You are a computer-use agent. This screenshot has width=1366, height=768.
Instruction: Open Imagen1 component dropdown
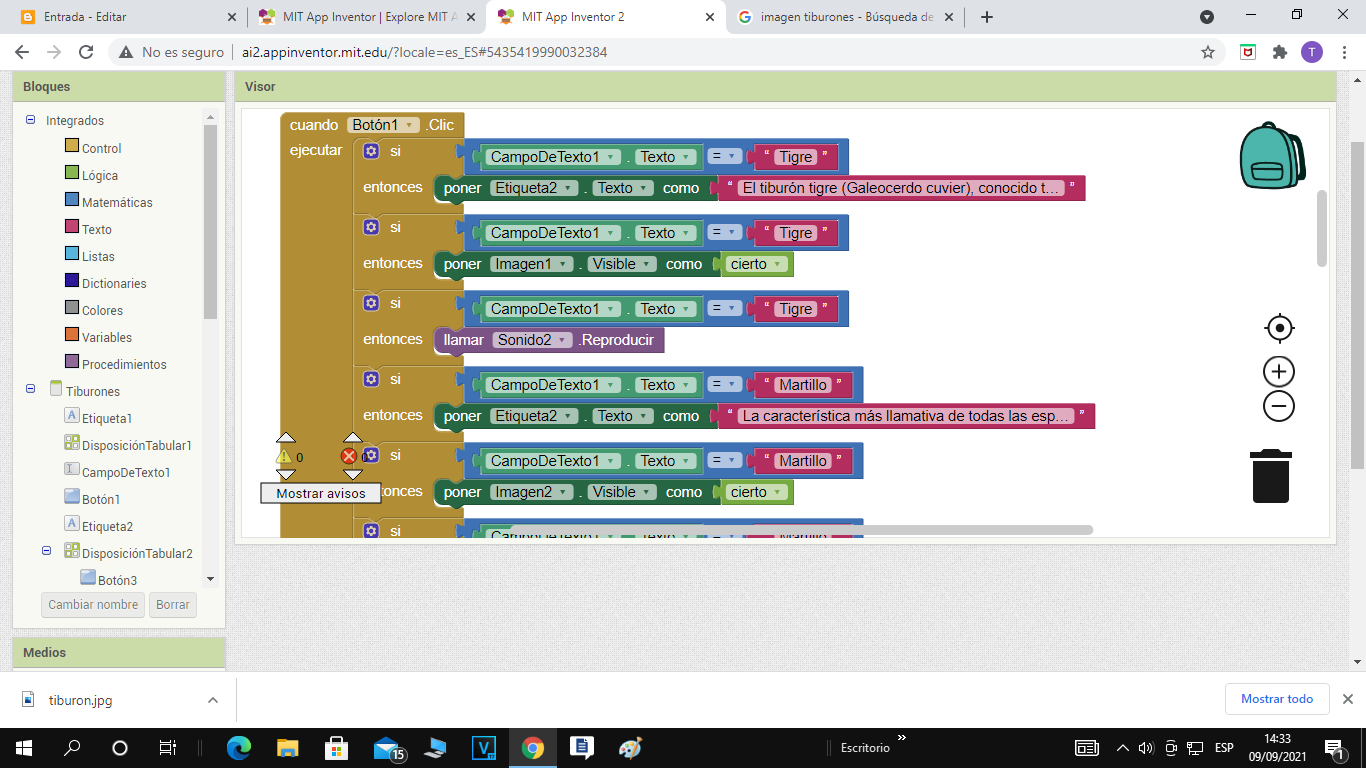532,264
